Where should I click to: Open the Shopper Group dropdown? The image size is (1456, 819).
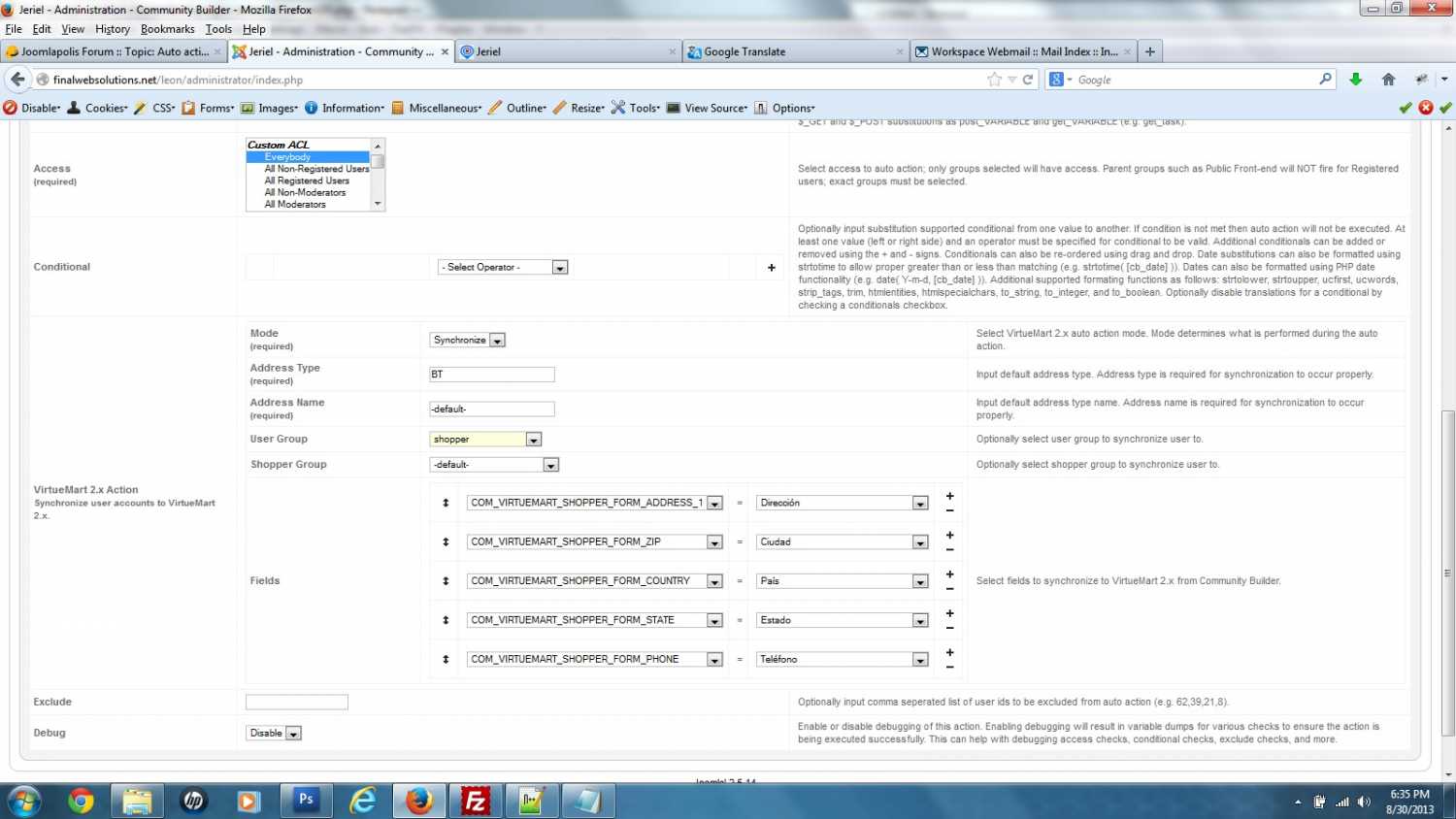[x=494, y=465]
